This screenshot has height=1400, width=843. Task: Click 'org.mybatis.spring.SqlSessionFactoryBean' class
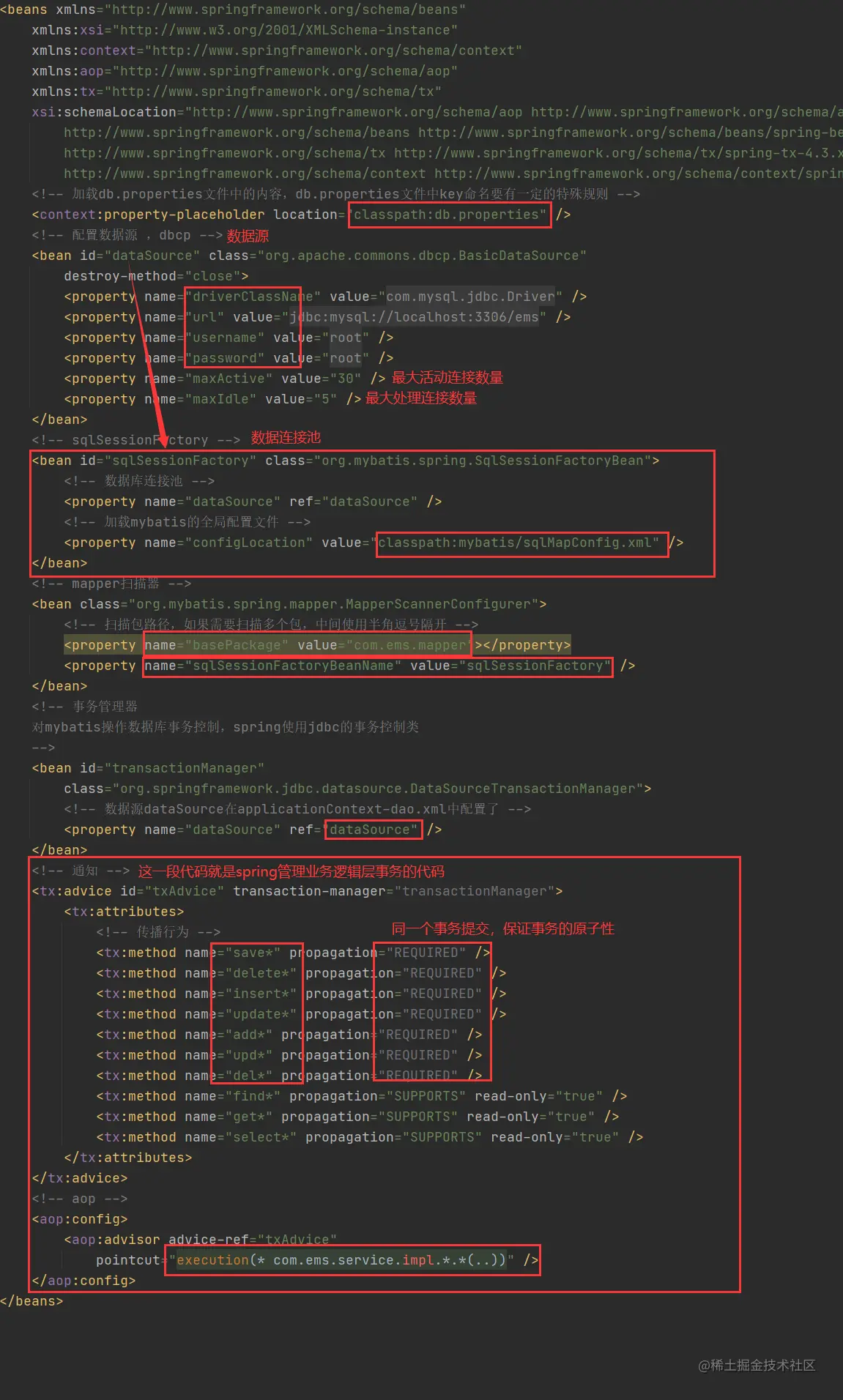point(483,461)
